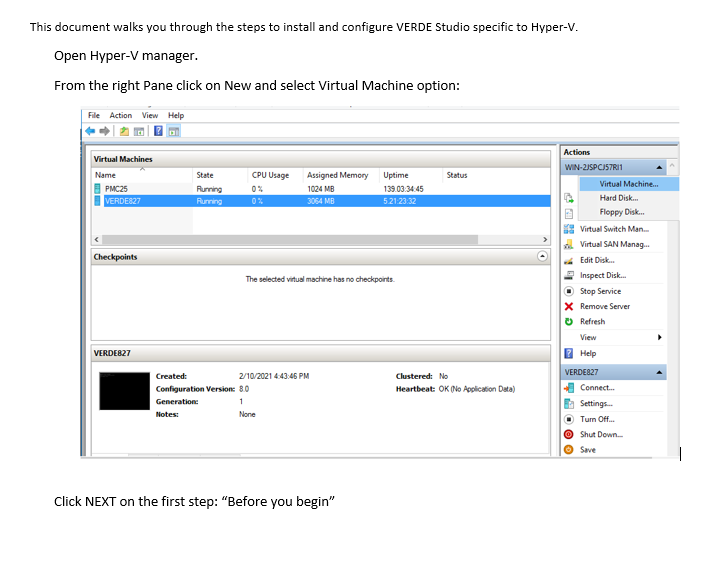Click the orange Save icon
Screen dimensions: 707x581
click(x=569, y=450)
